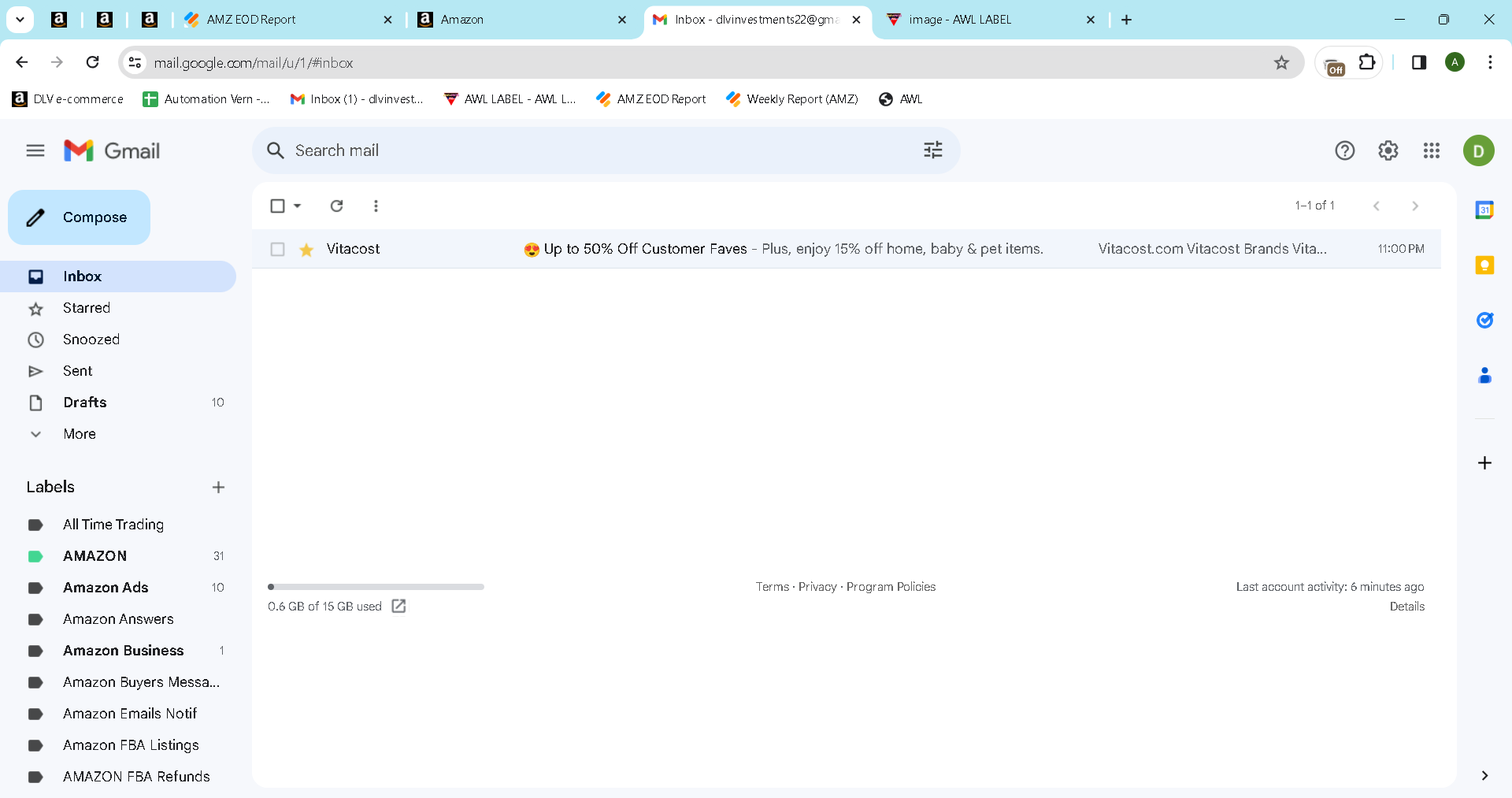The height and width of the screenshot is (798, 1512).
Task: Unstar the Vitacost email
Action: point(306,250)
